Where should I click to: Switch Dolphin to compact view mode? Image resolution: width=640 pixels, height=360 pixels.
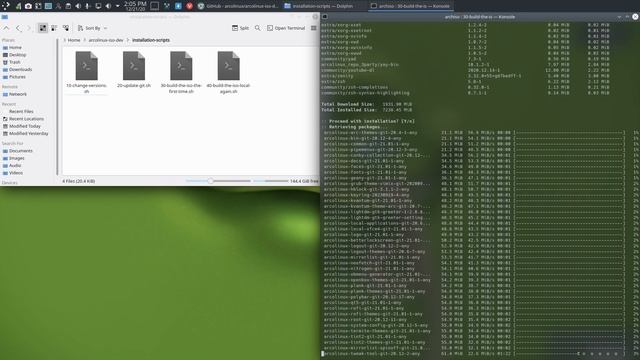point(54,28)
